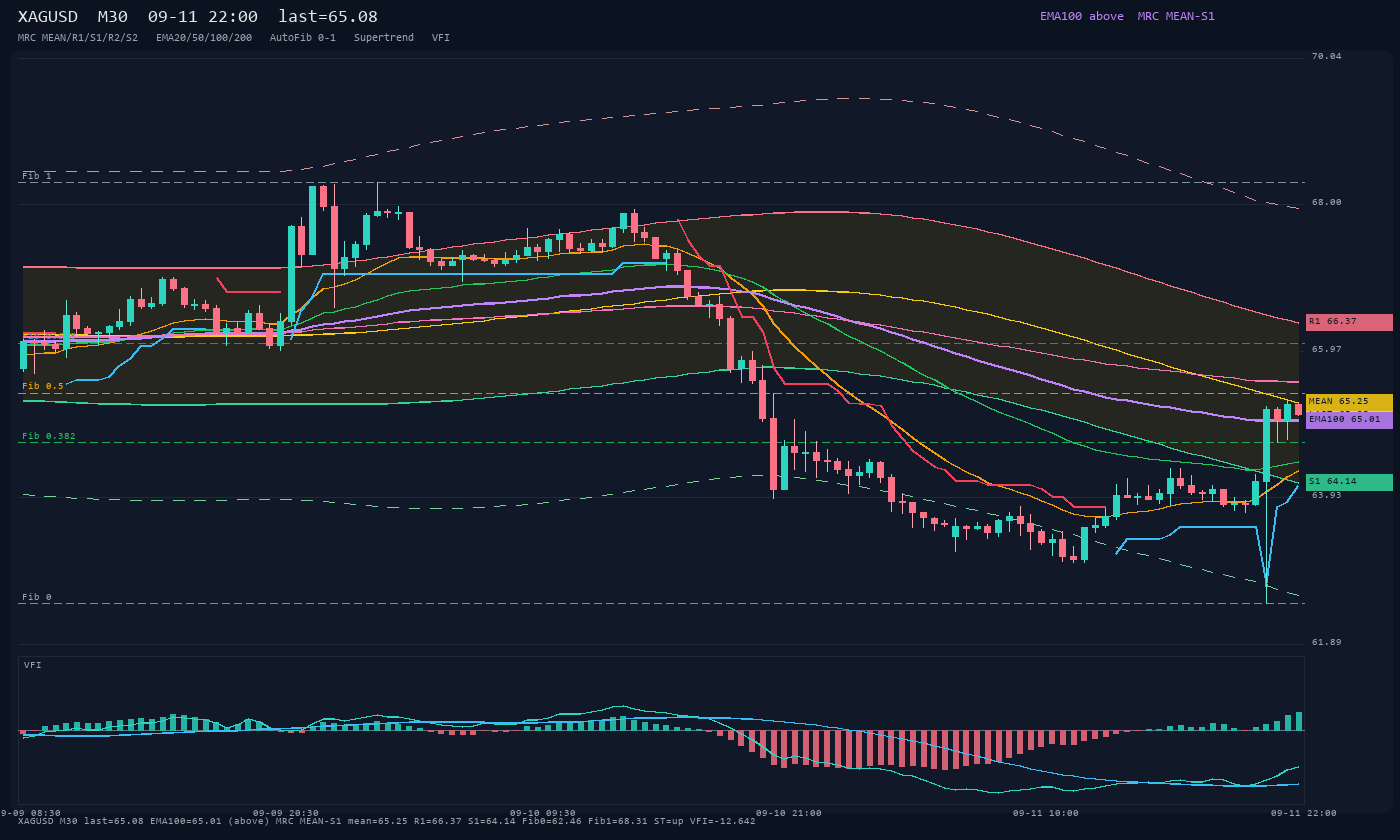Select "MRC MEAN/R1/S1/R2/S2" in the indicator legend
This screenshot has width=1400, height=840.
(78, 38)
